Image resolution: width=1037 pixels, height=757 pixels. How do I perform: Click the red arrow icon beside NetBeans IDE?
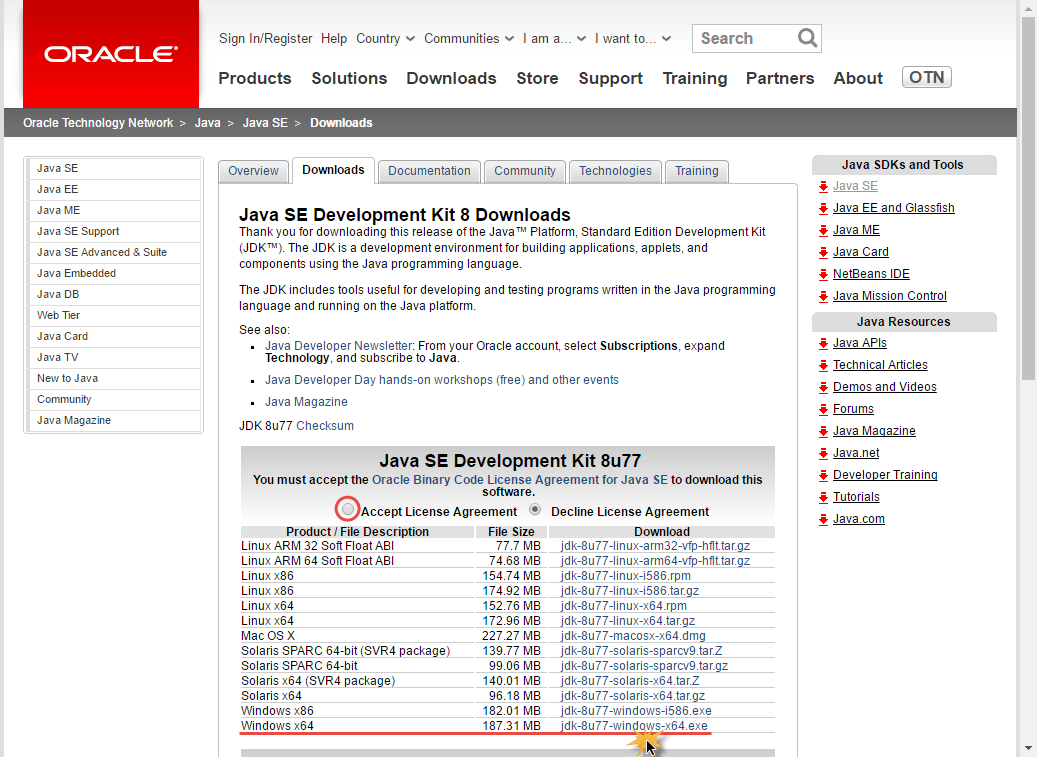point(823,274)
